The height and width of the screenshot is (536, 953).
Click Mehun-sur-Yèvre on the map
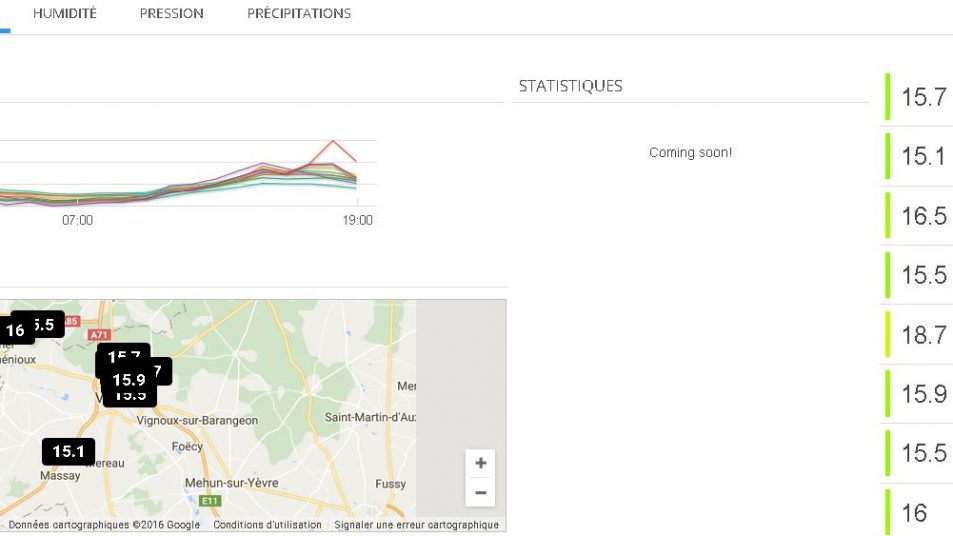pos(231,483)
